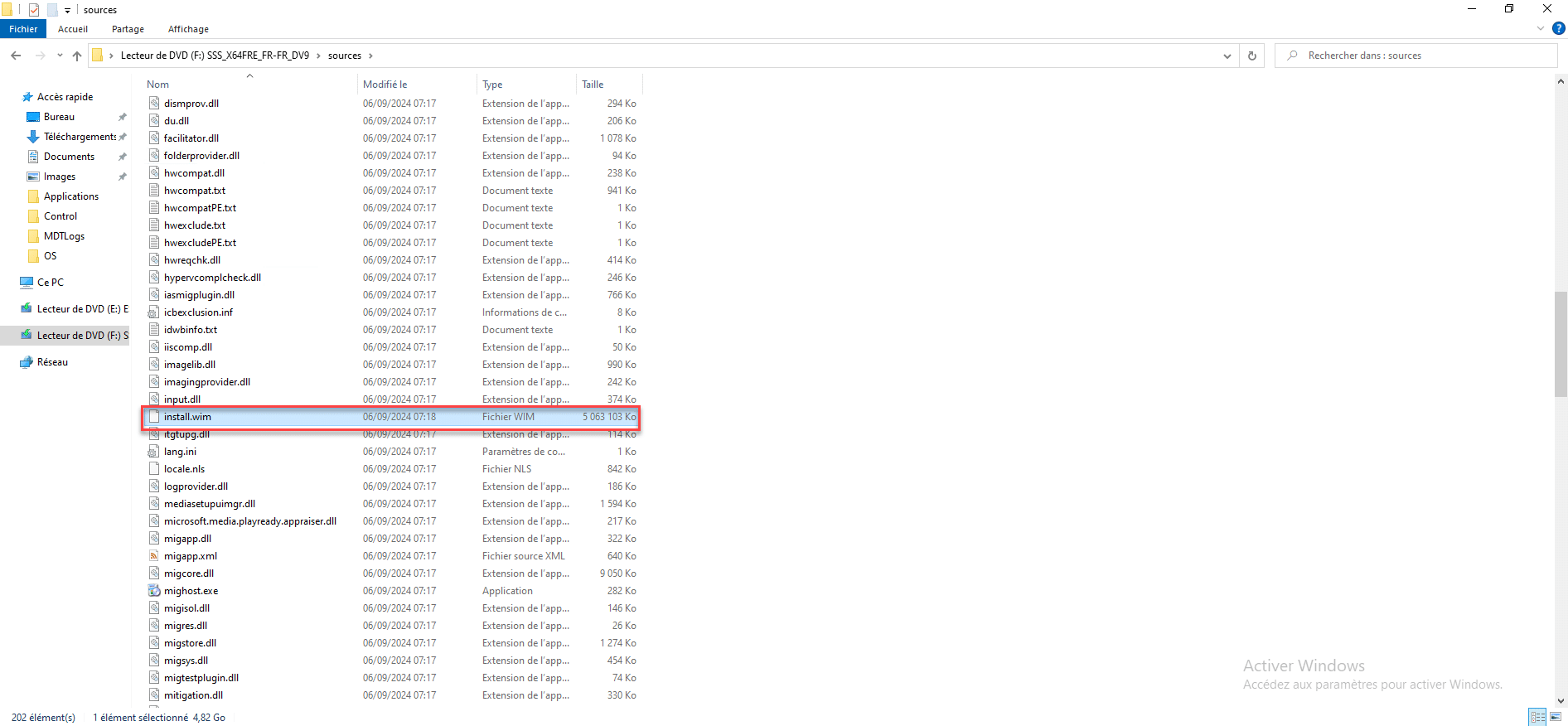Open Help with the question mark icon

[1558, 28]
